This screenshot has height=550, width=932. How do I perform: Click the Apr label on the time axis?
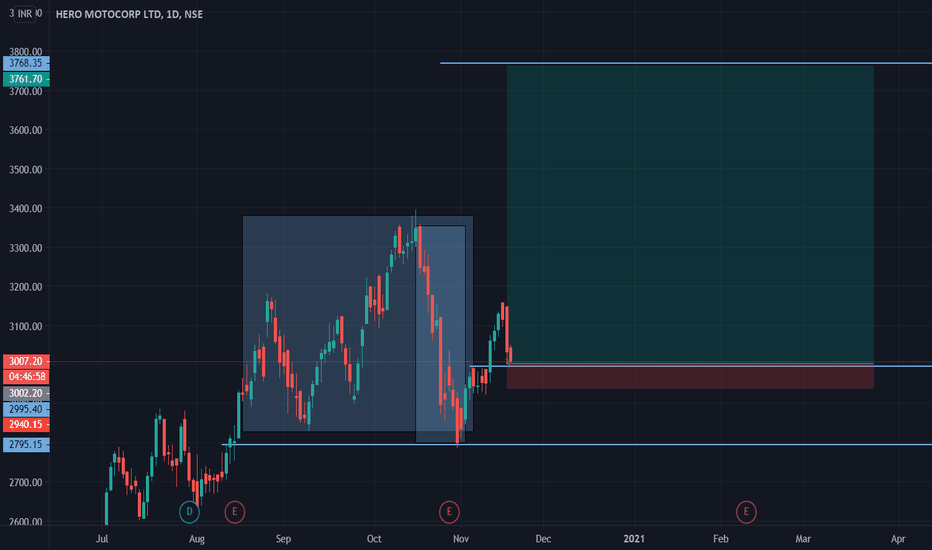point(898,539)
